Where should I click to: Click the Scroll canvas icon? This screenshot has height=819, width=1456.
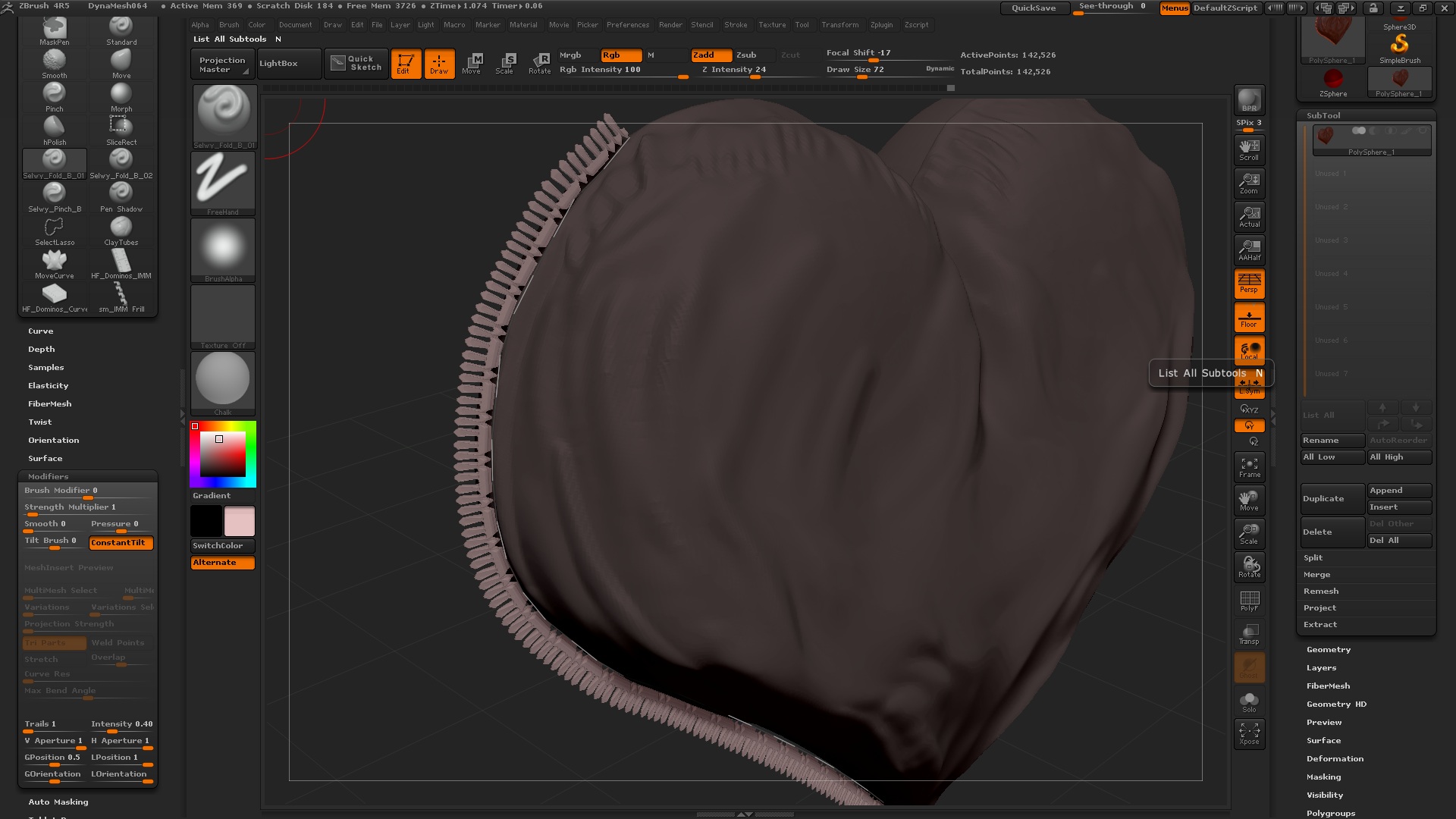[x=1249, y=150]
